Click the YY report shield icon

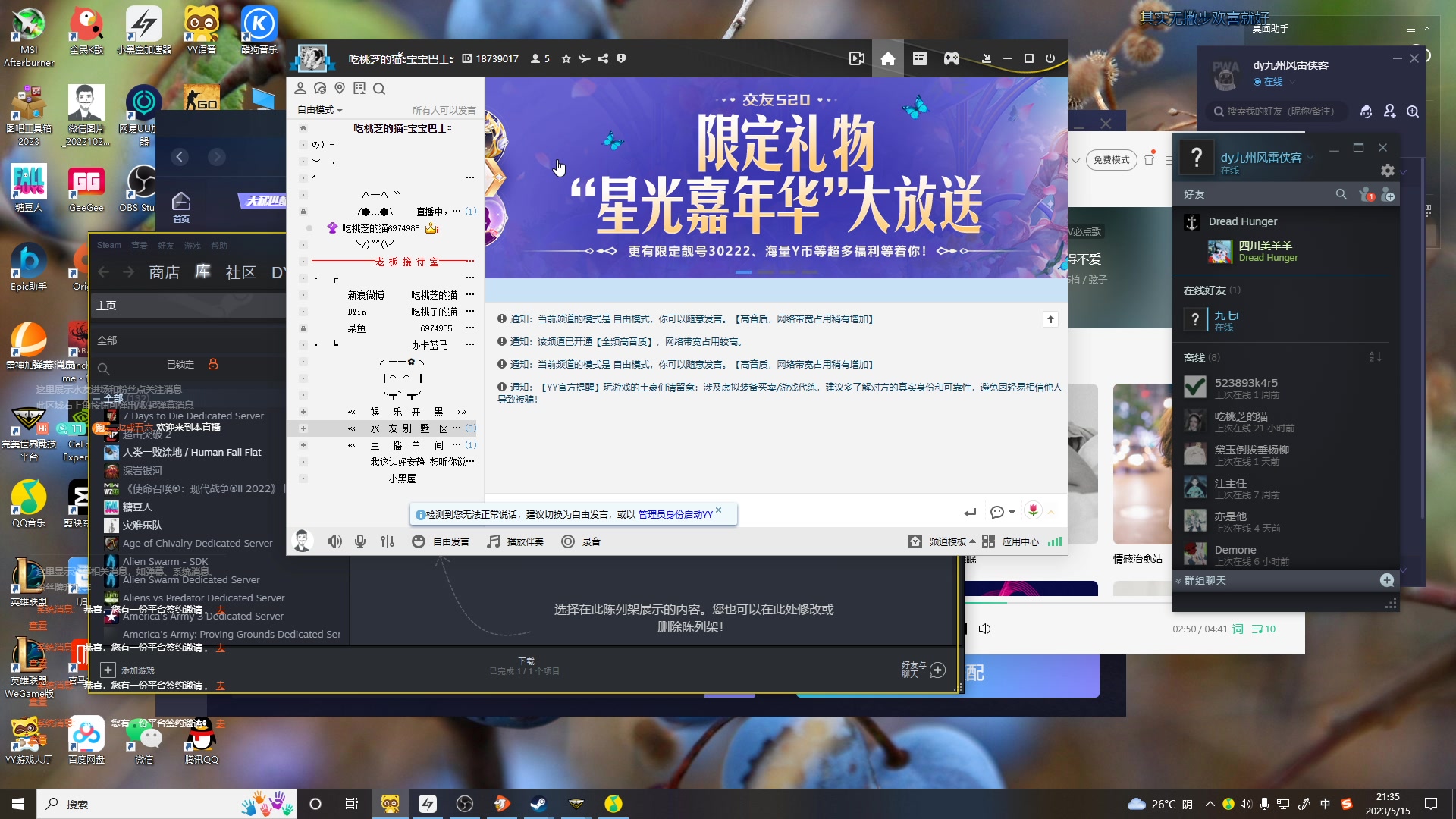[621, 58]
